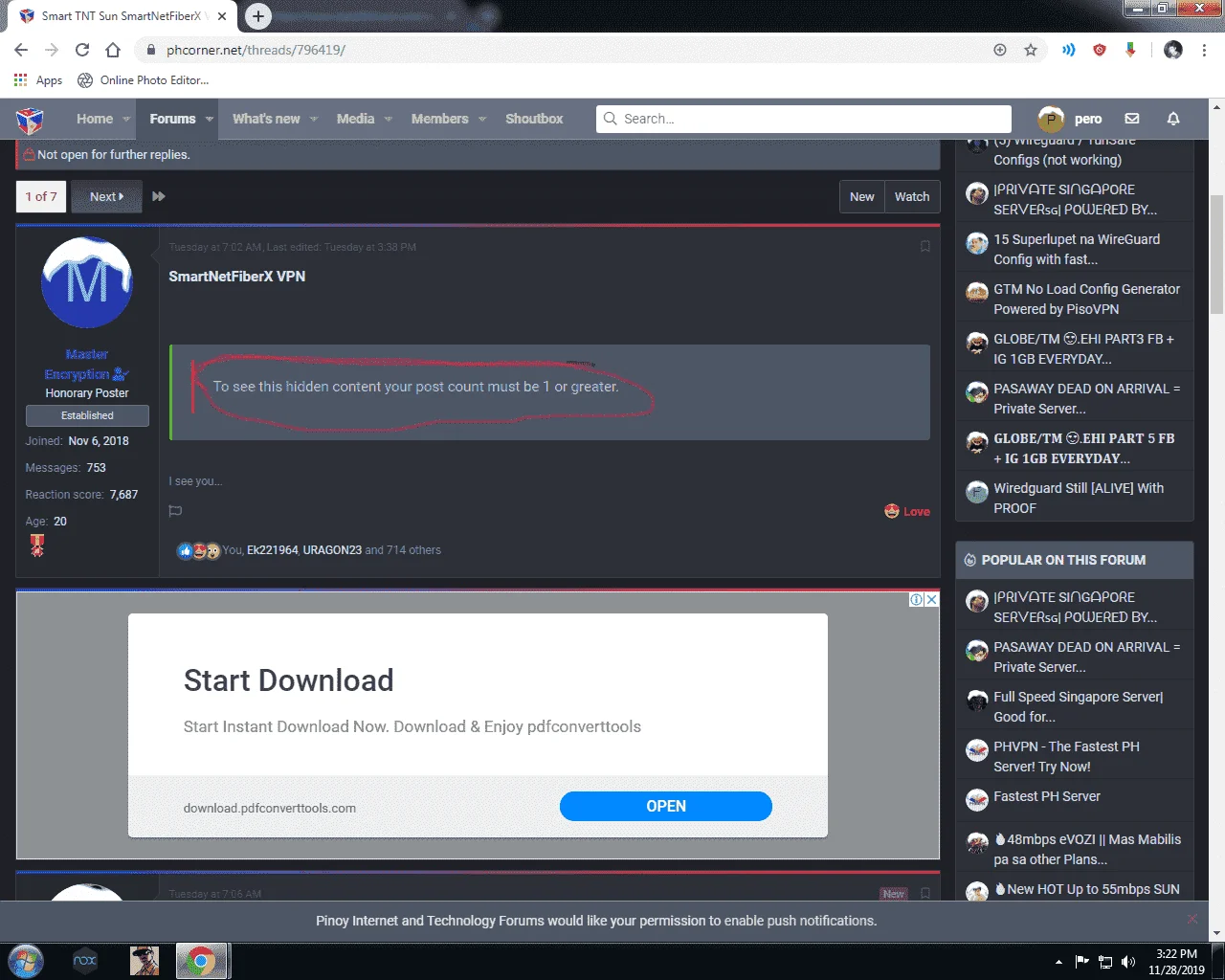This screenshot has height=980, width=1225.
Task: Open 15 Superlupet na WireGuard thread
Action: click(1077, 249)
